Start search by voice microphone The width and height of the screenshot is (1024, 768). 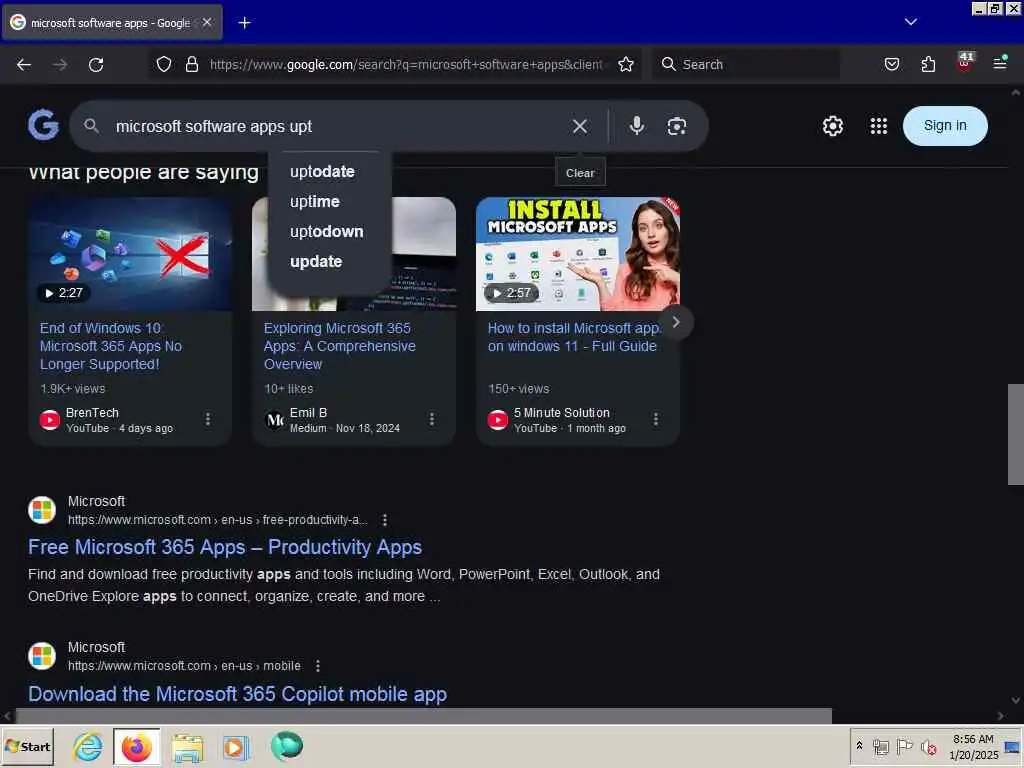[637, 125]
